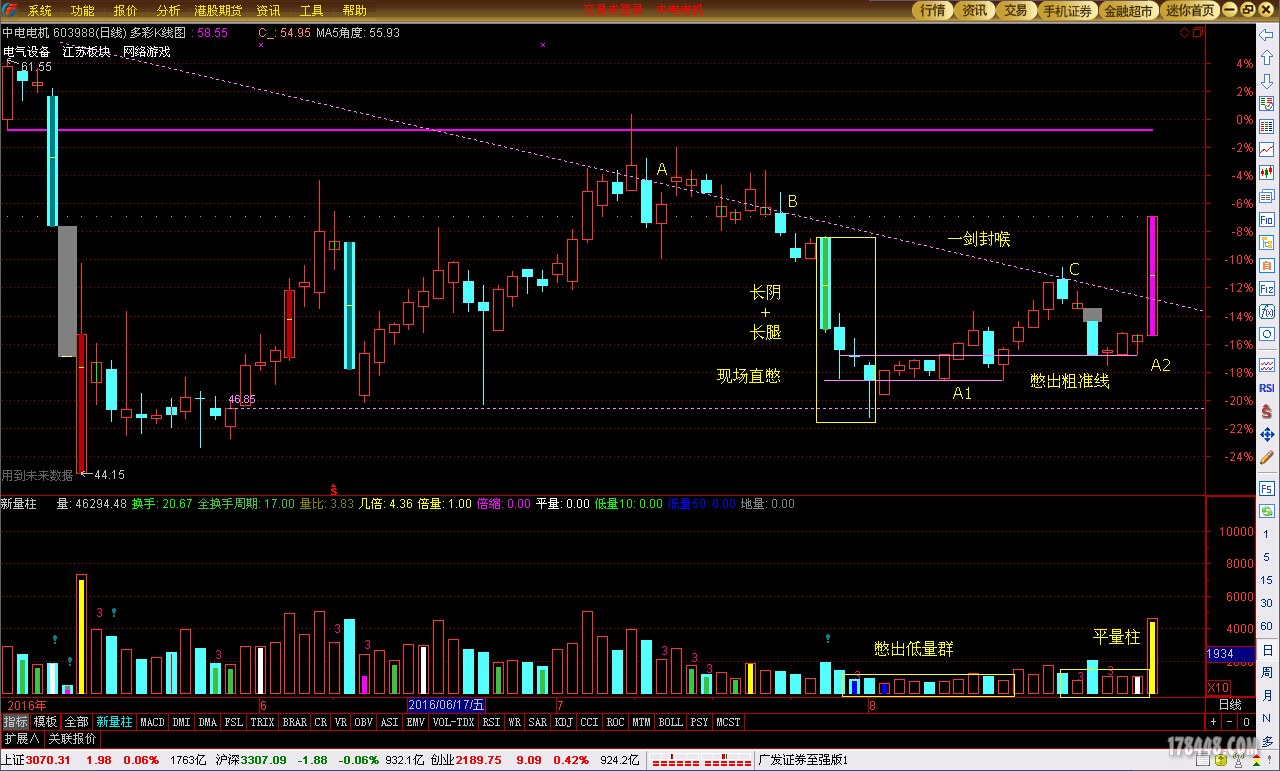Click the red S-shaped sidebar icon
The image size is (1280, 771).
pos(1267,412)
